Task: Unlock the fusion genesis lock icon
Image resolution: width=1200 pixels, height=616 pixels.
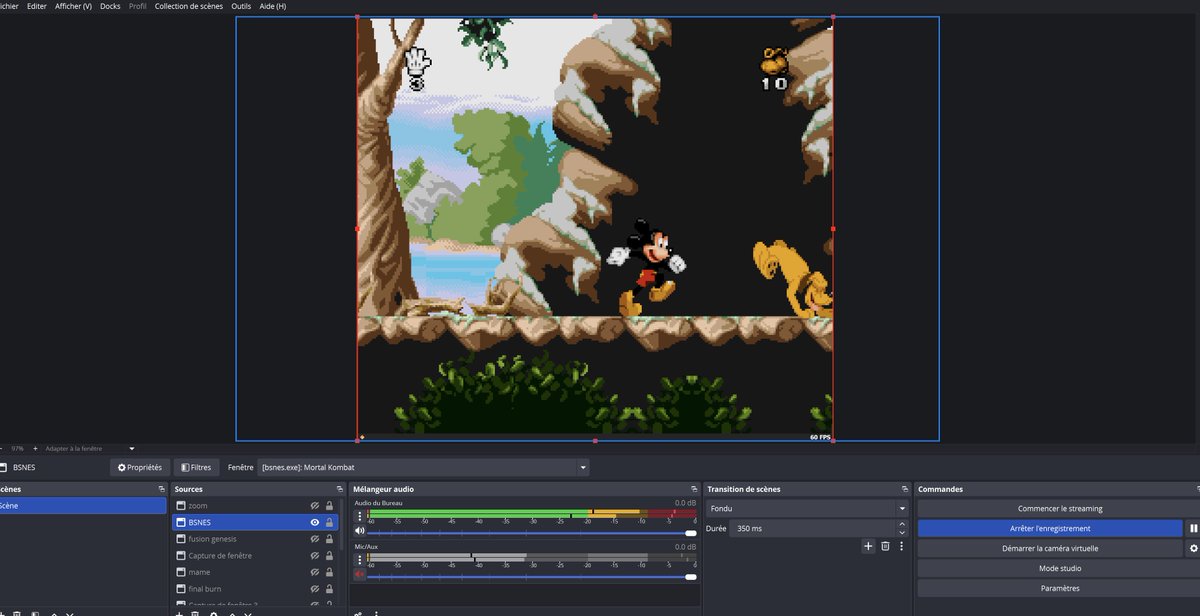Action: [x=330, y=539]
